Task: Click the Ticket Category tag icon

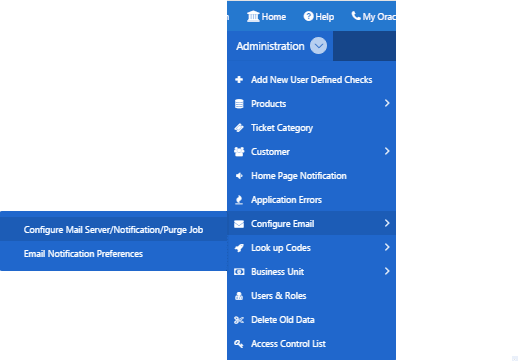Action: (239, 128)
